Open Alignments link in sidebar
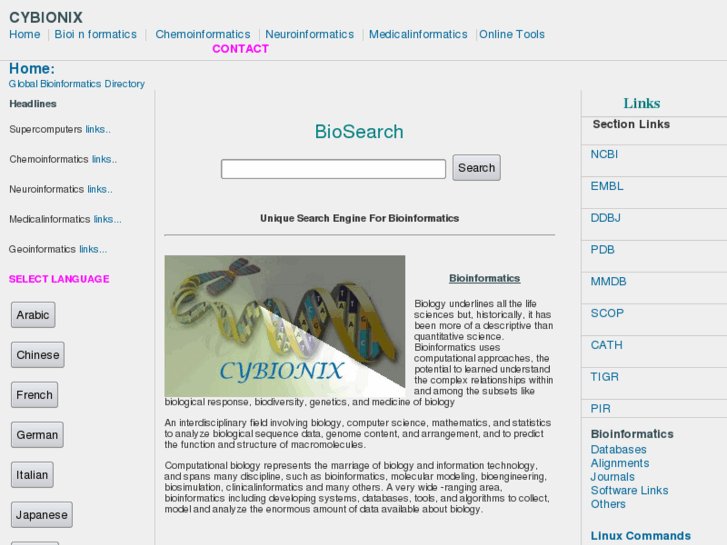 click(x=619, y=463)
